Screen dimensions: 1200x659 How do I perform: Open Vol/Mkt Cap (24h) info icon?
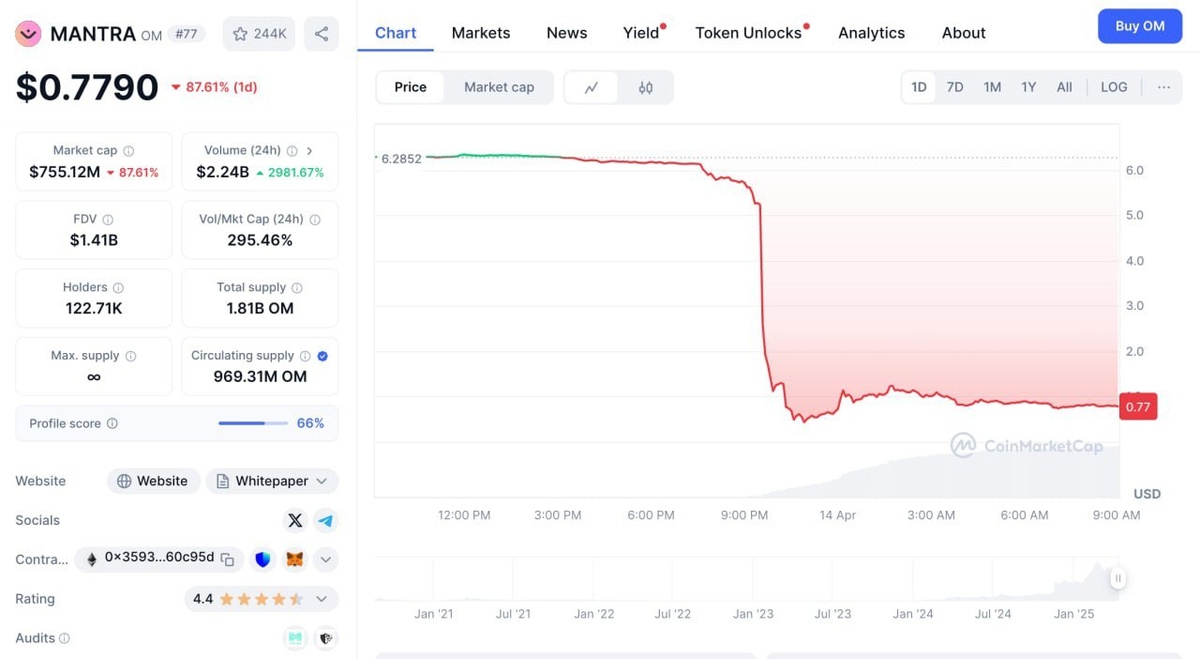point(315,220)
